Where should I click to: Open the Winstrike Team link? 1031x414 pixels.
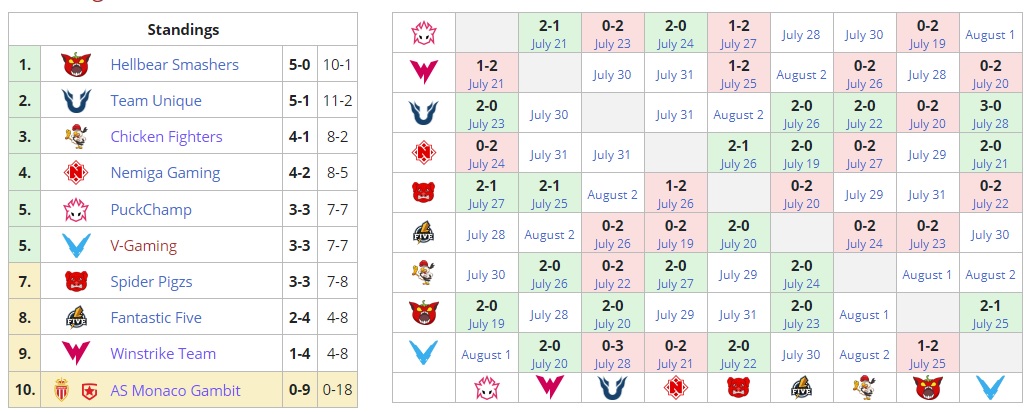(x=163, y=354)
